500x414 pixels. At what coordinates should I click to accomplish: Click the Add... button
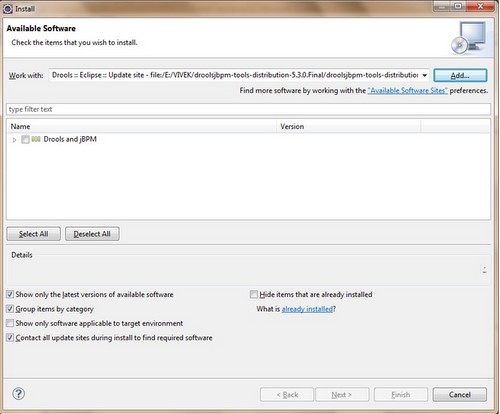460,75
